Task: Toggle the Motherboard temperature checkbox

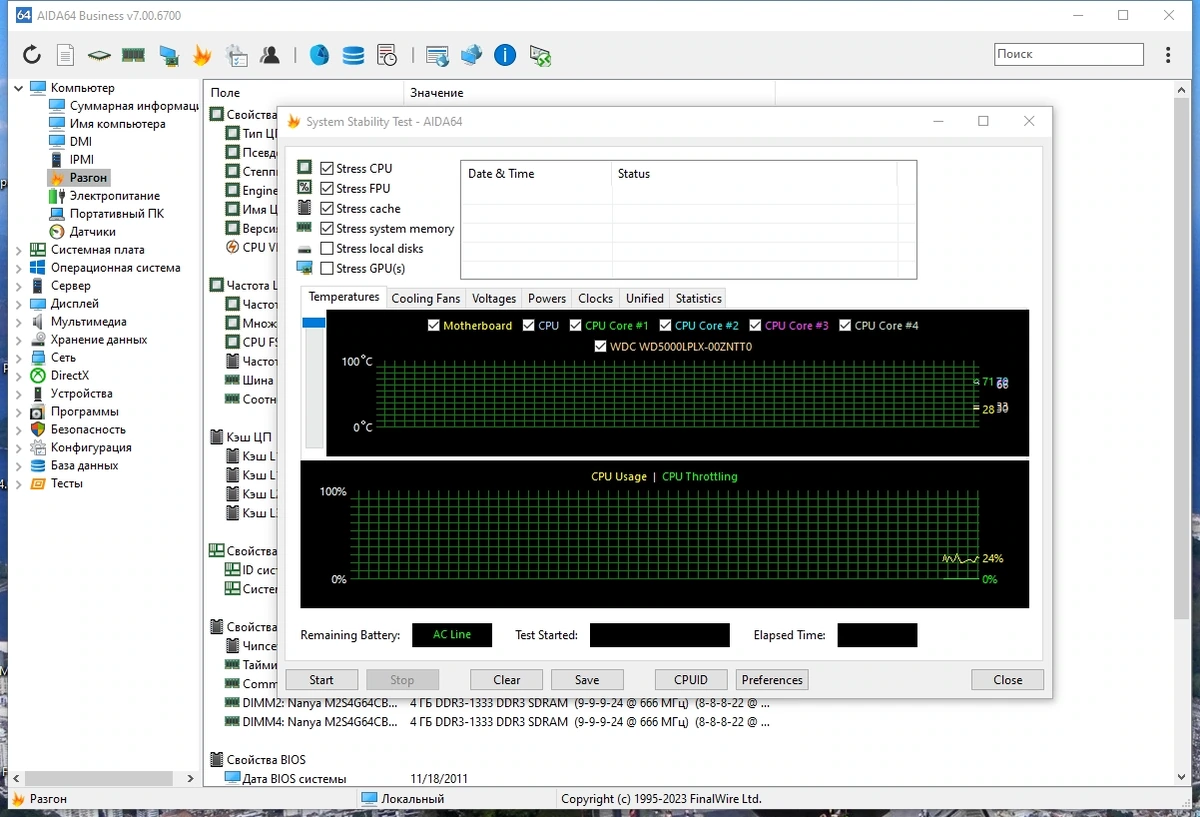Action: (x=434, y=325)
